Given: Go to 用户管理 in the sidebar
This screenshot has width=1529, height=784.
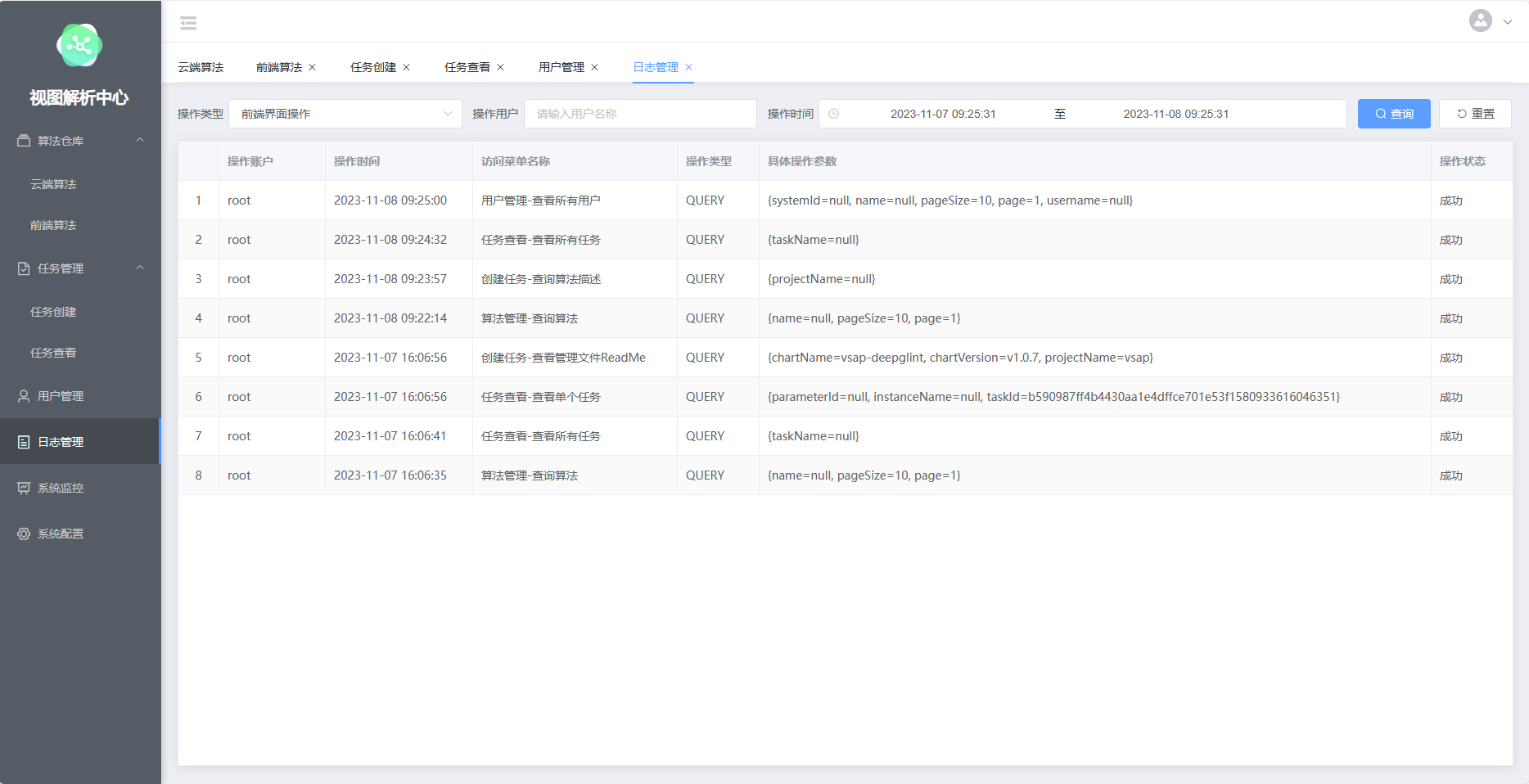Looking at the screenshot, I should coord(80,396).
